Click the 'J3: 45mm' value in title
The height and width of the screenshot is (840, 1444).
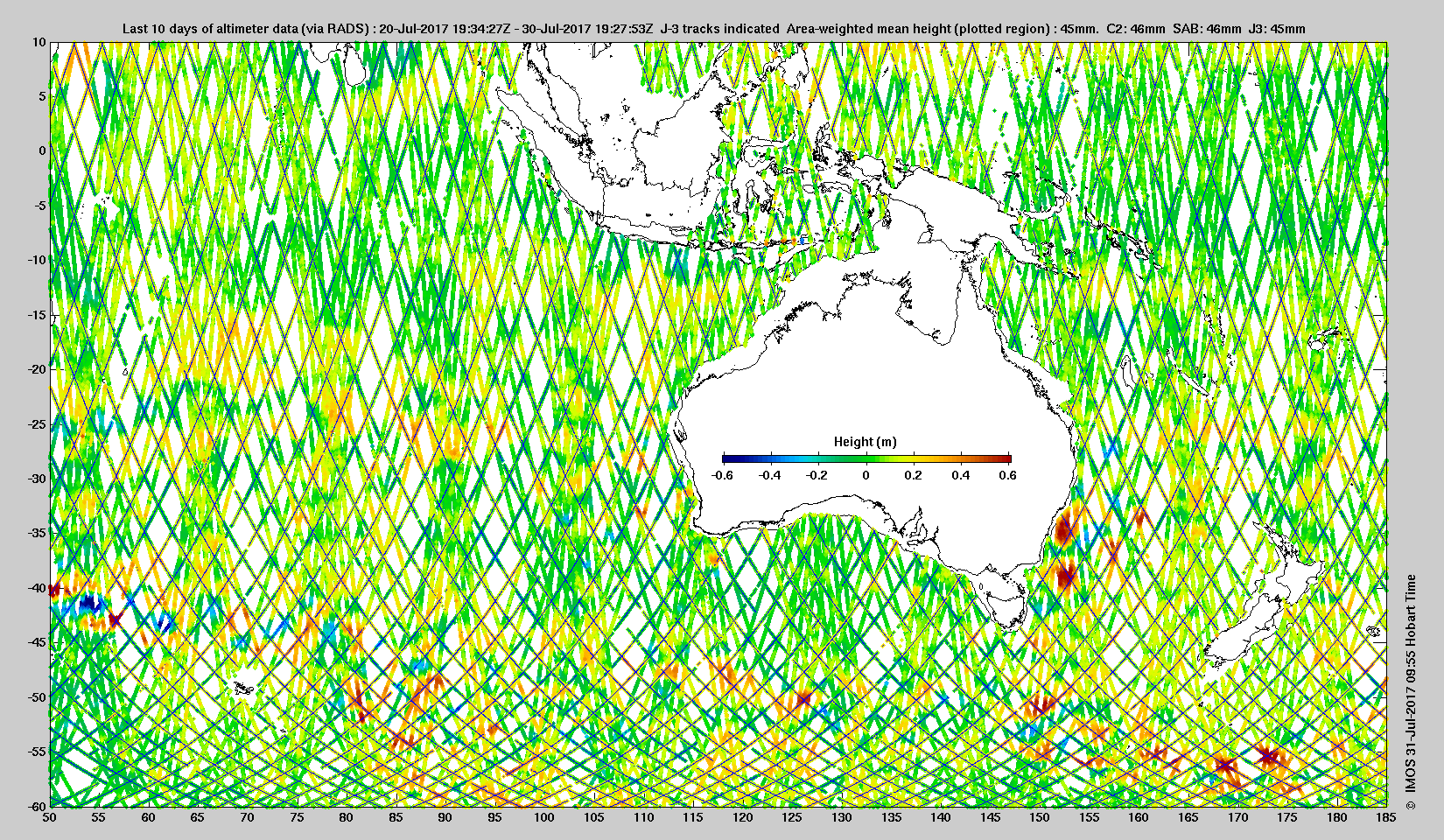(1279, 29)
